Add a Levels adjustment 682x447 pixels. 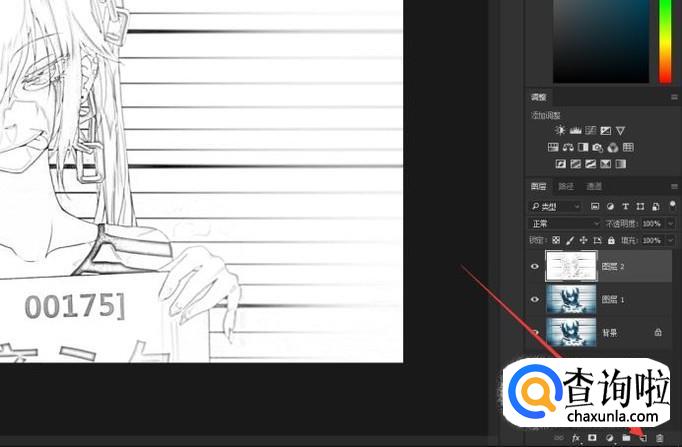[575, 130]
